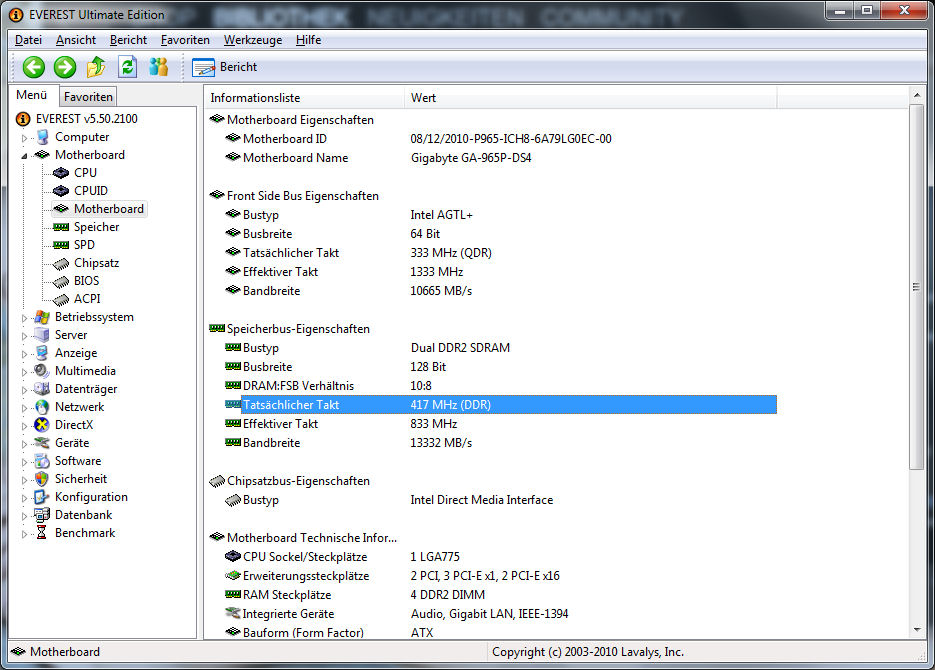Click the Konfiguration icon in the tree
935x670 pixels.
click(x=42, y=497)
